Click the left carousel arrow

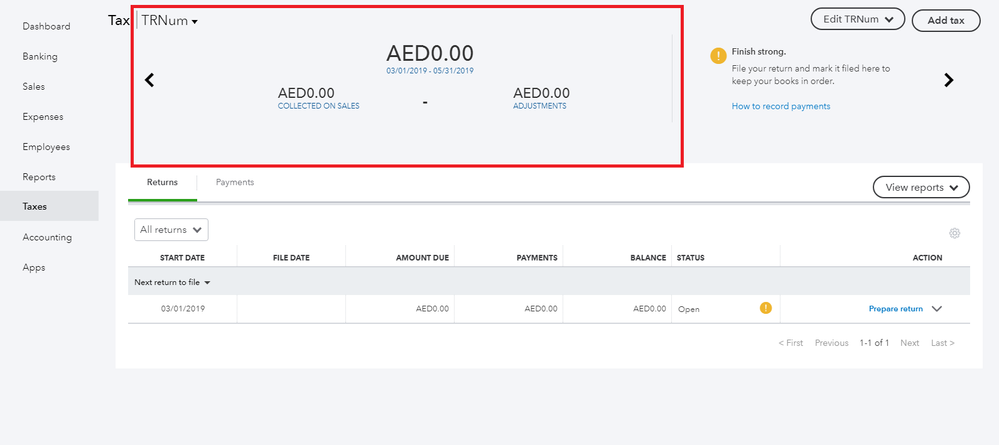pyautogui.click(x=150, y=80)
